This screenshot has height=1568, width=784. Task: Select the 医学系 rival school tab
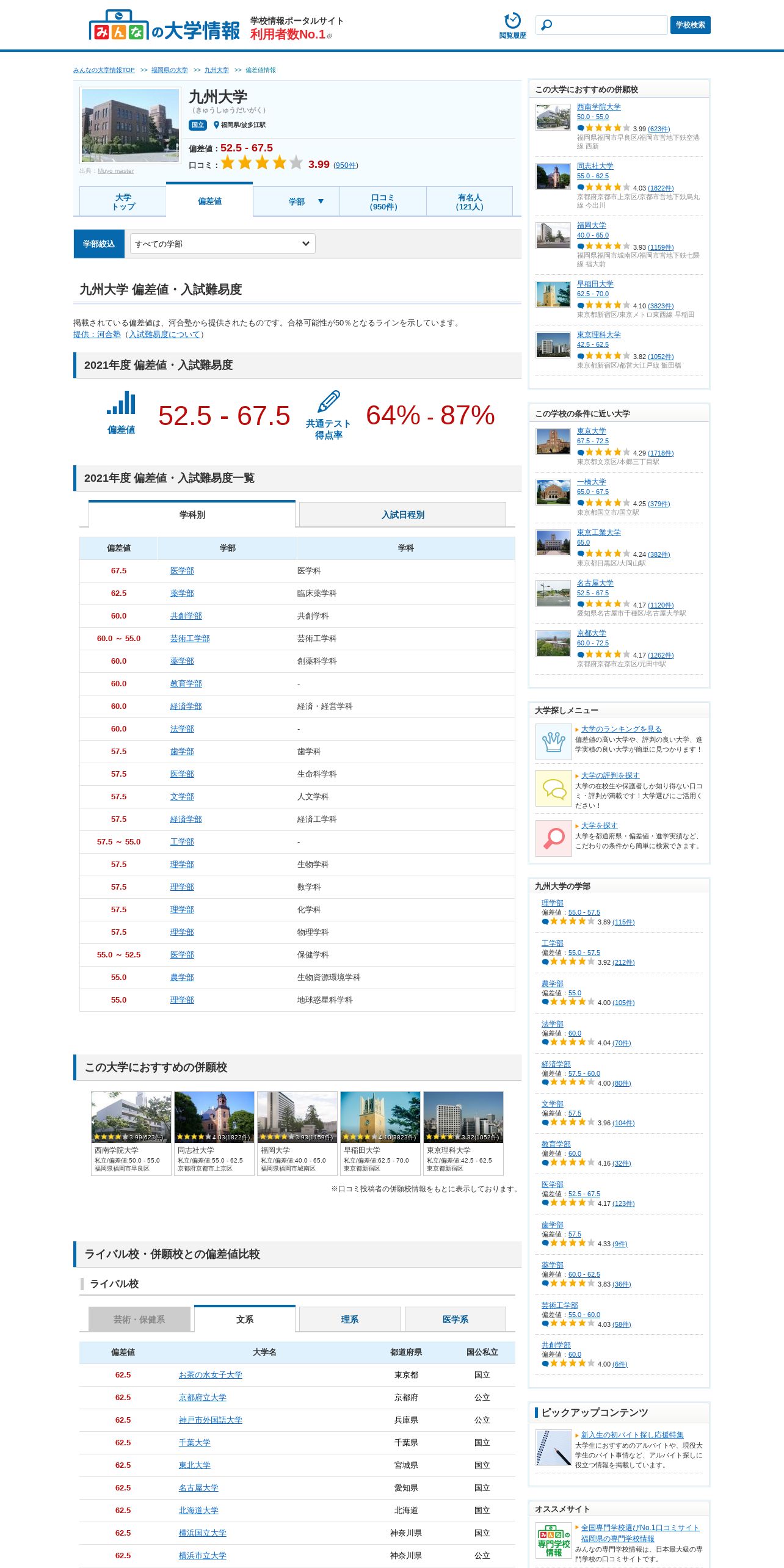[456, 1319]
